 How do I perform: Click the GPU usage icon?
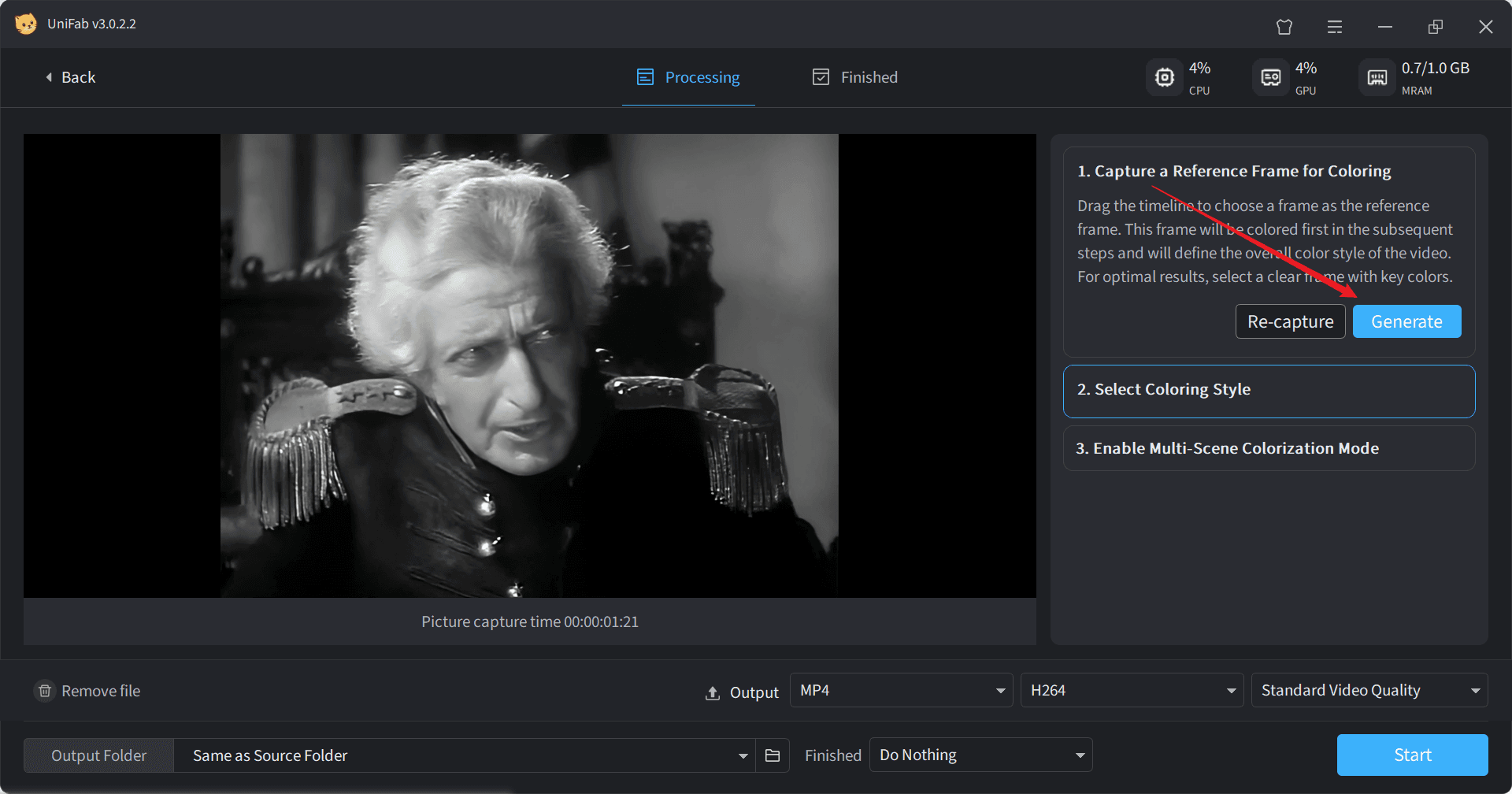click(x=1271, y=77)
